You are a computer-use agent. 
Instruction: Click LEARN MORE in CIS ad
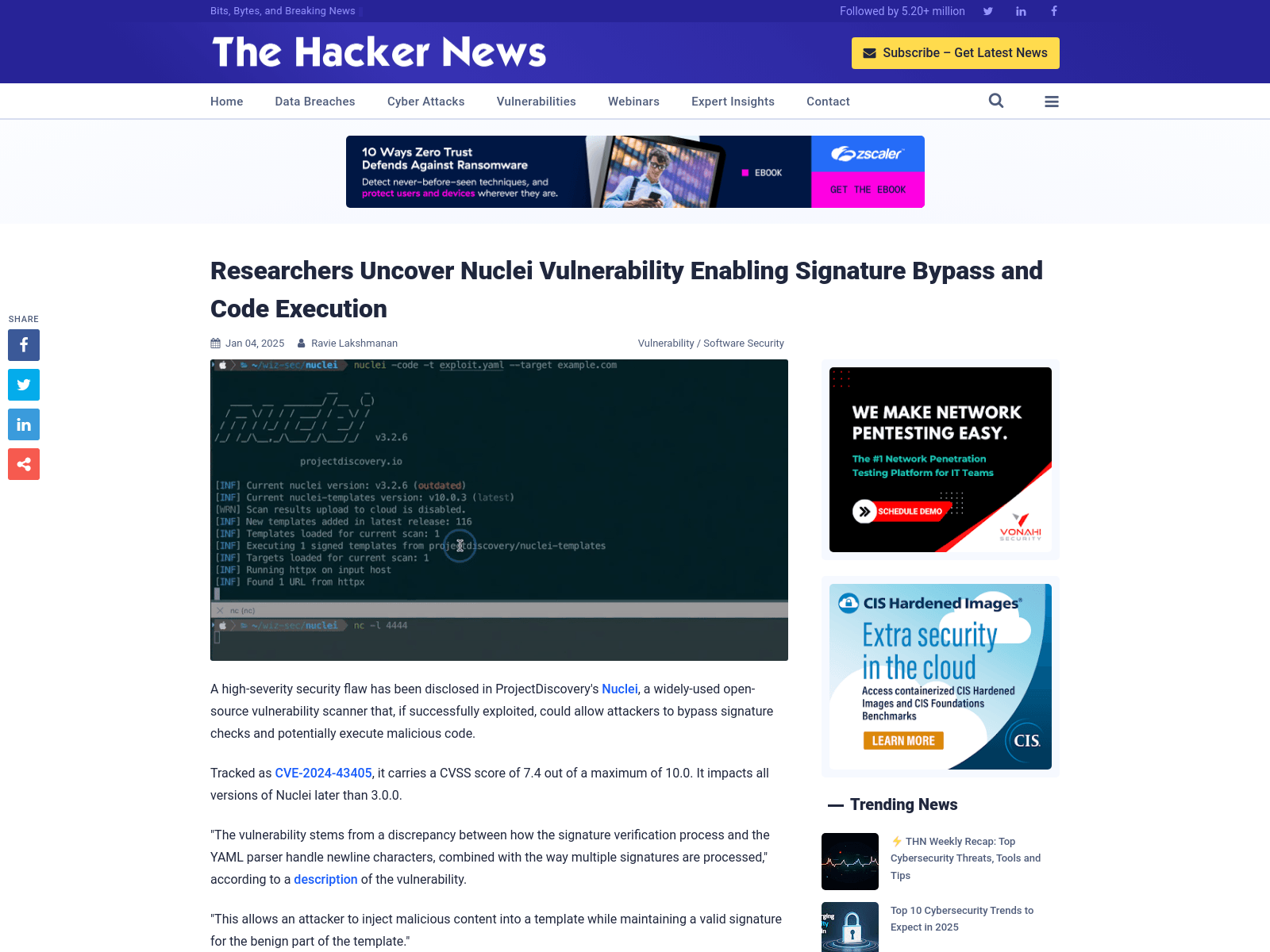coord(903,741)
